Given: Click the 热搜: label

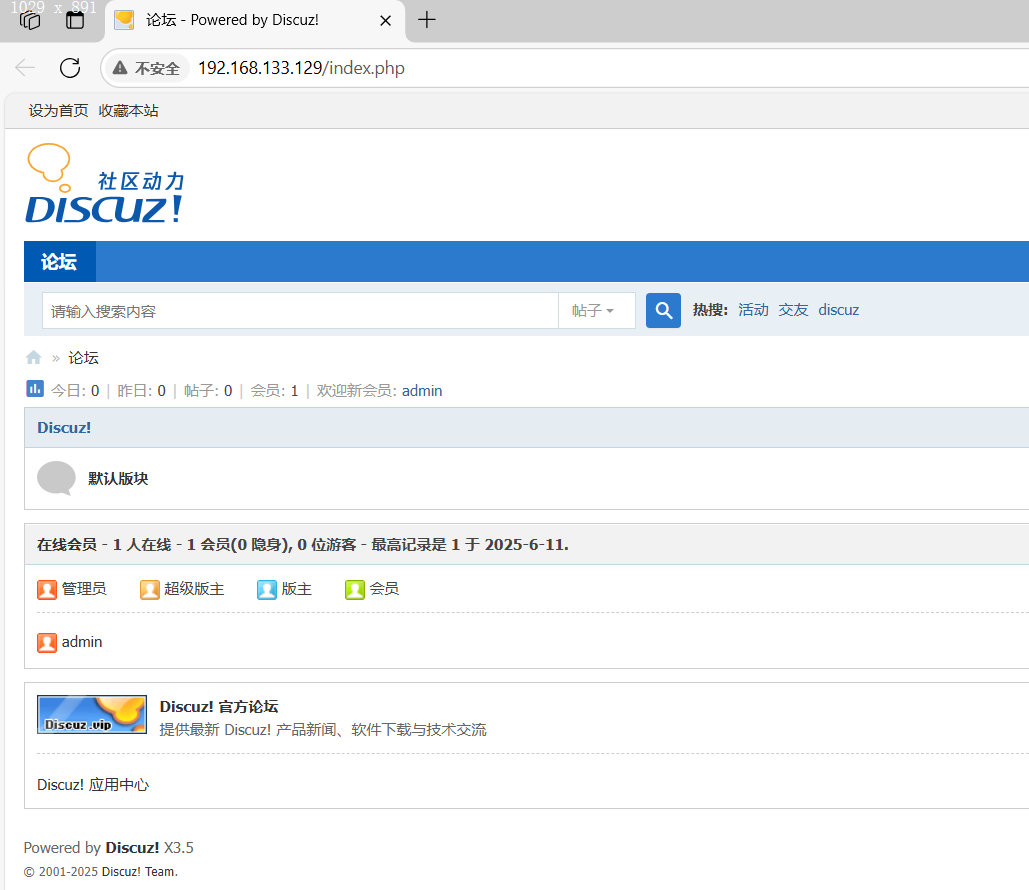Looking at the screenshot, I should click(x=710, y=310).
